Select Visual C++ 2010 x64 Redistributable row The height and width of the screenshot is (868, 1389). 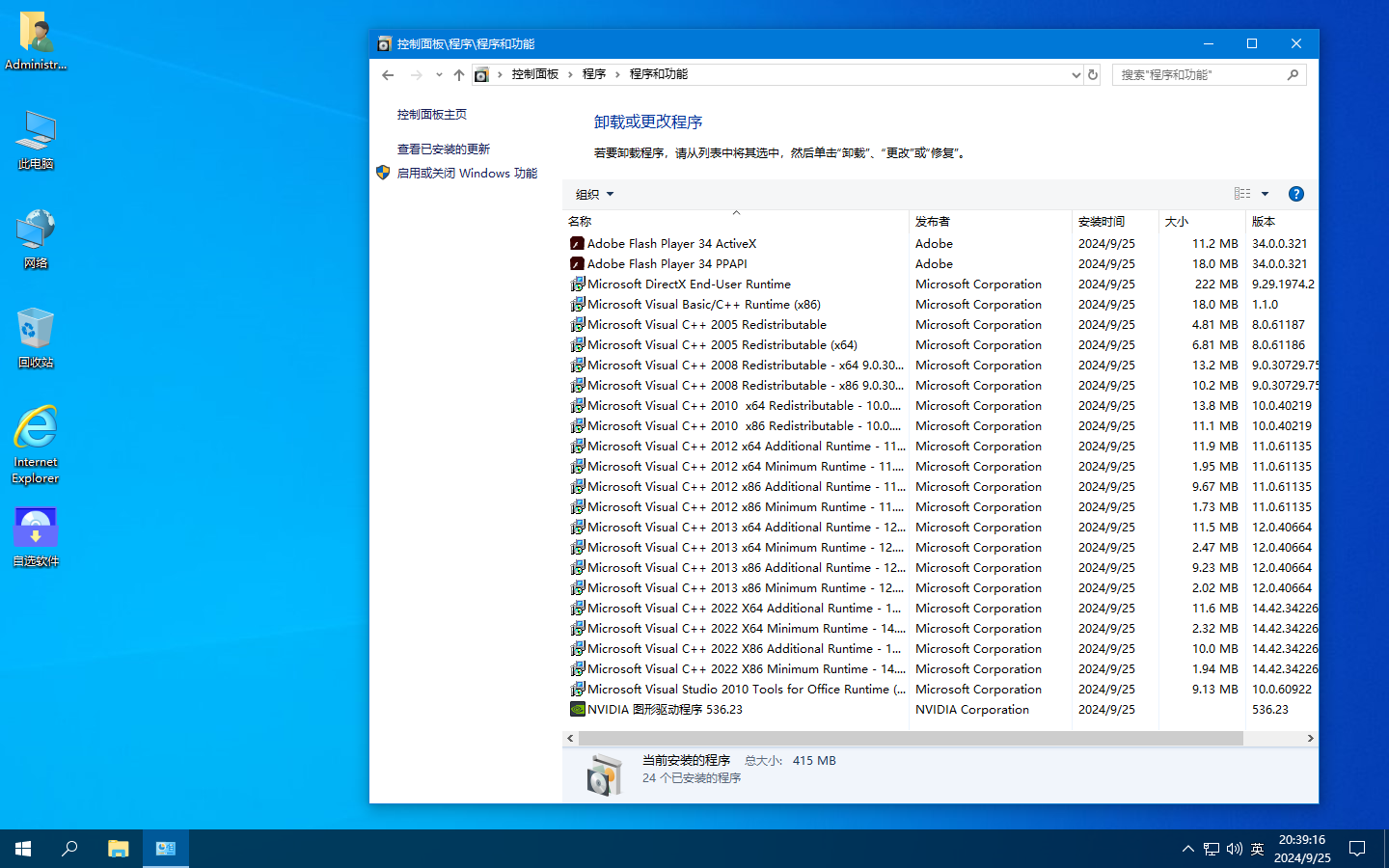coord(940,406)
